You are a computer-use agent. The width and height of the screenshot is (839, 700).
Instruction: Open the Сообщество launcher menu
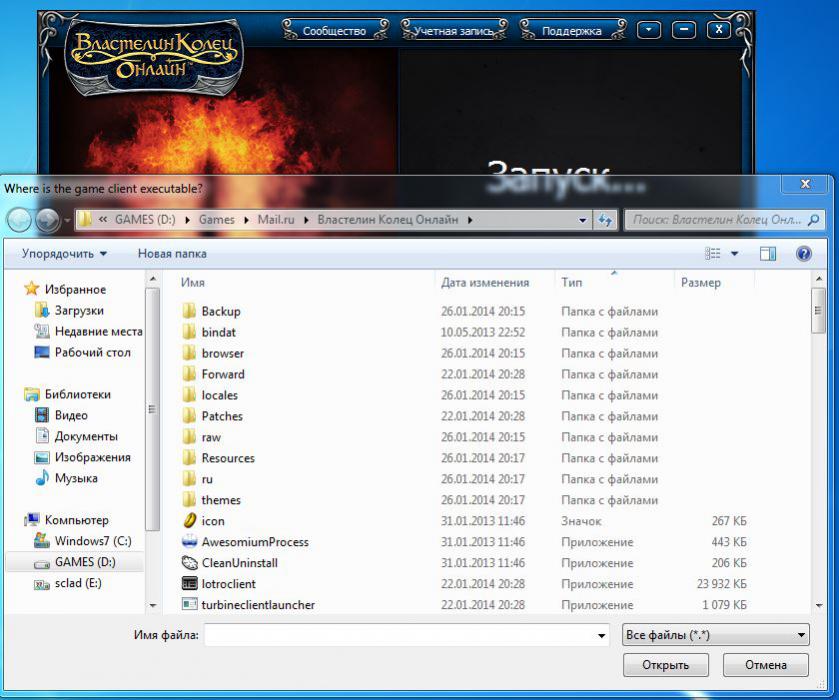coord(334,31)
